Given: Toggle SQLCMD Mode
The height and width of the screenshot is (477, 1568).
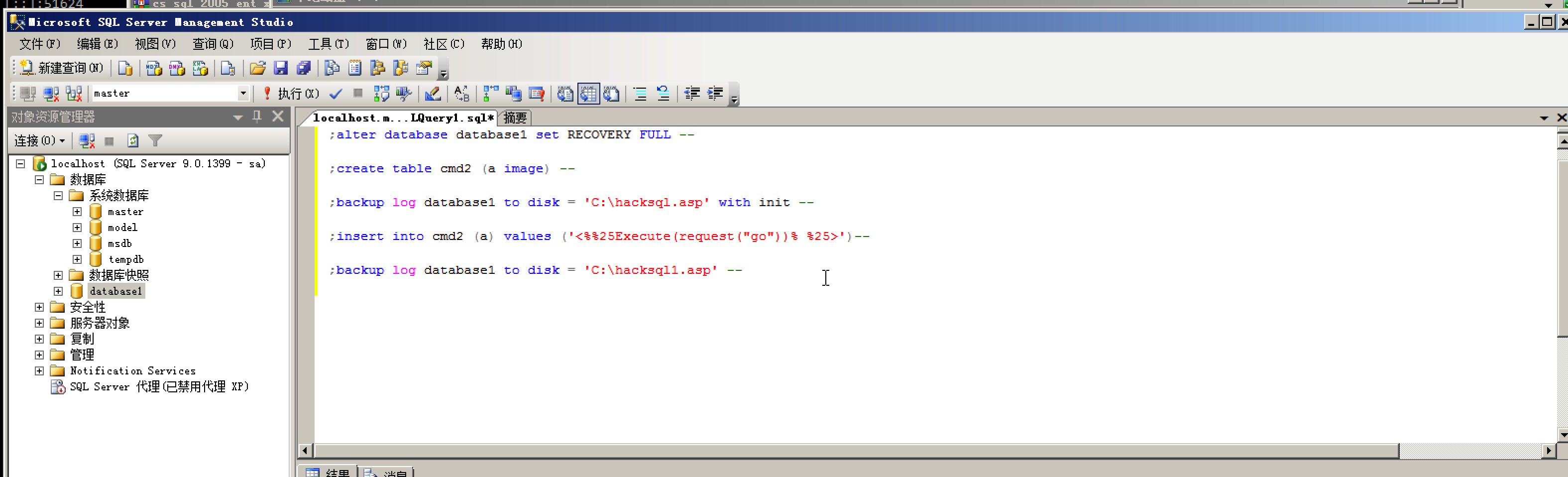Looking at the screenshot, I should (537, 93).
